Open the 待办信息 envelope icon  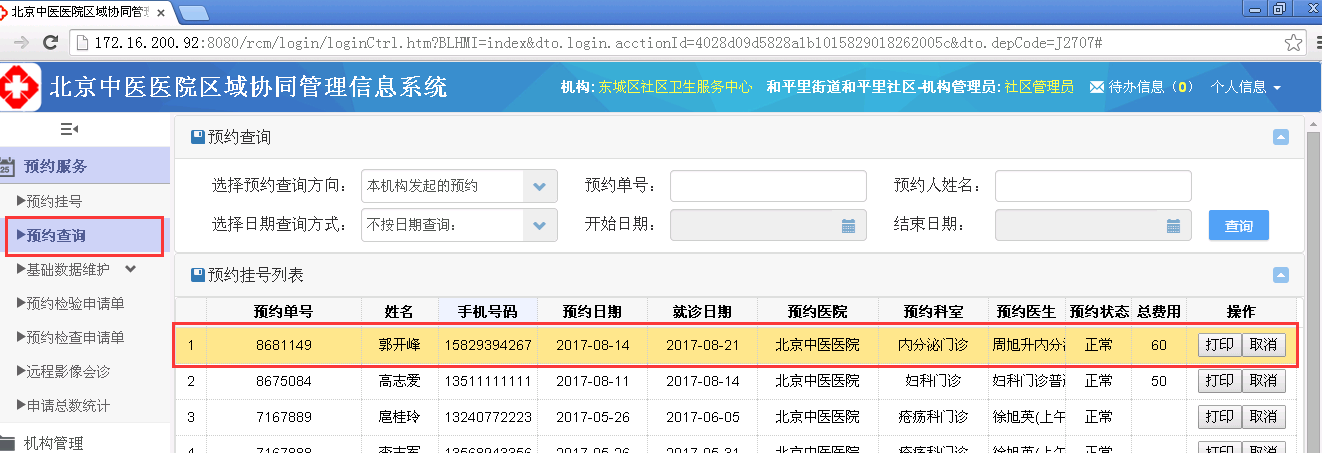point(1096,87)
